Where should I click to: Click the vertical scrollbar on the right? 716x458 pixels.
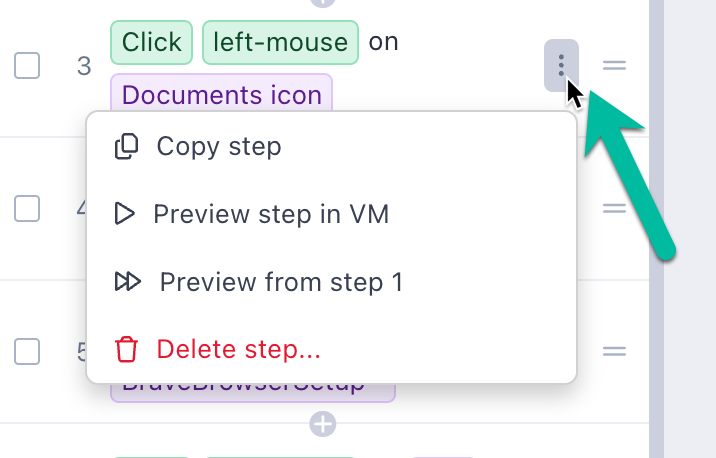pos(656,229)
